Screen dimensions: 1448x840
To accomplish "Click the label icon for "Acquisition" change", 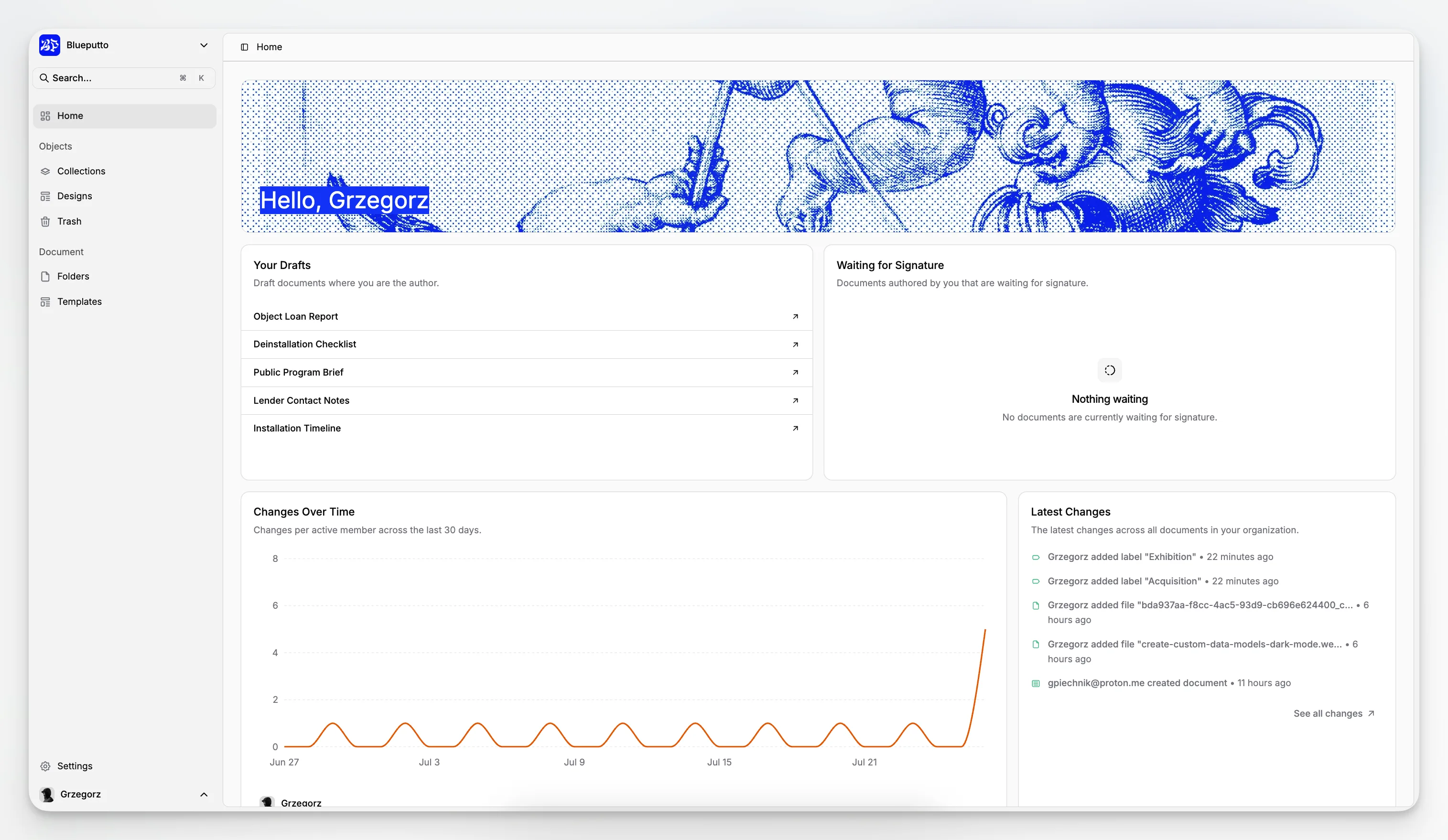I will pyautogui.click(x=1036, y=582).
